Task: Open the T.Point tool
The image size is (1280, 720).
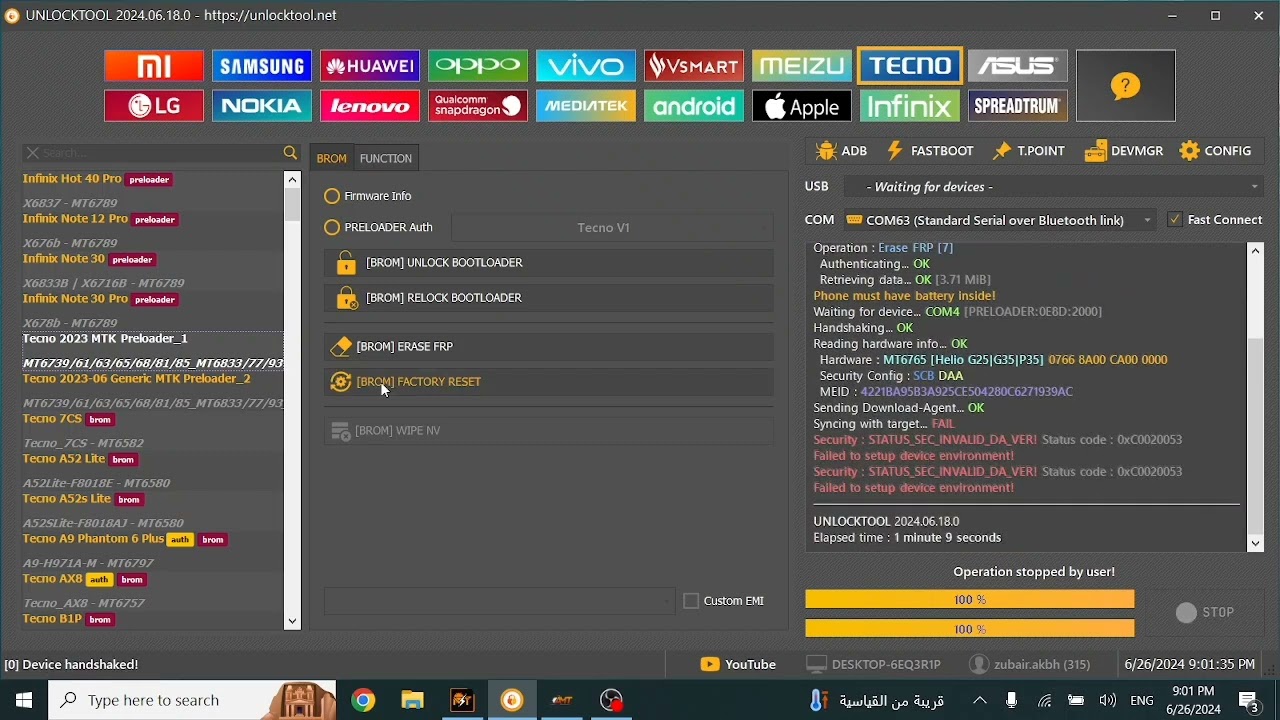Action: (1030, 152)
